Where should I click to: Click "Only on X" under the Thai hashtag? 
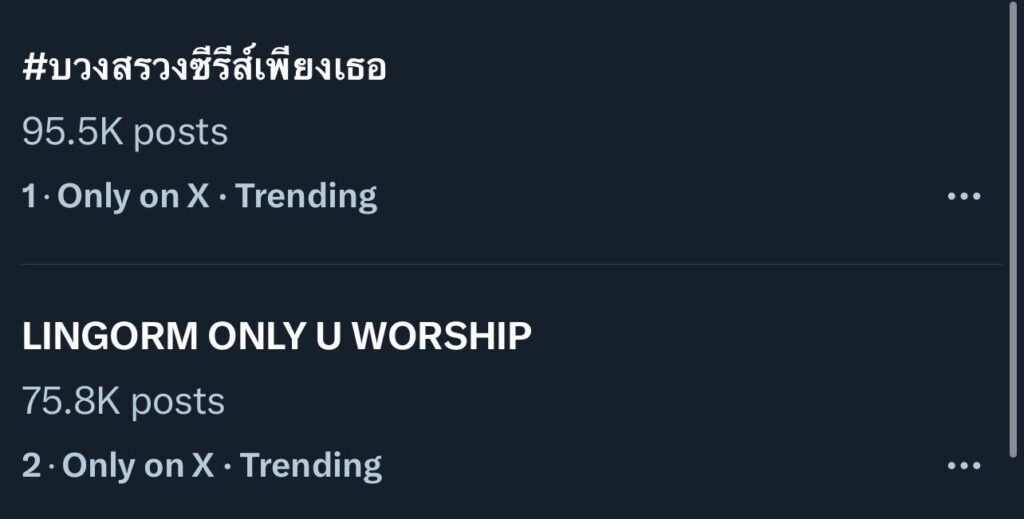(133, 196)
